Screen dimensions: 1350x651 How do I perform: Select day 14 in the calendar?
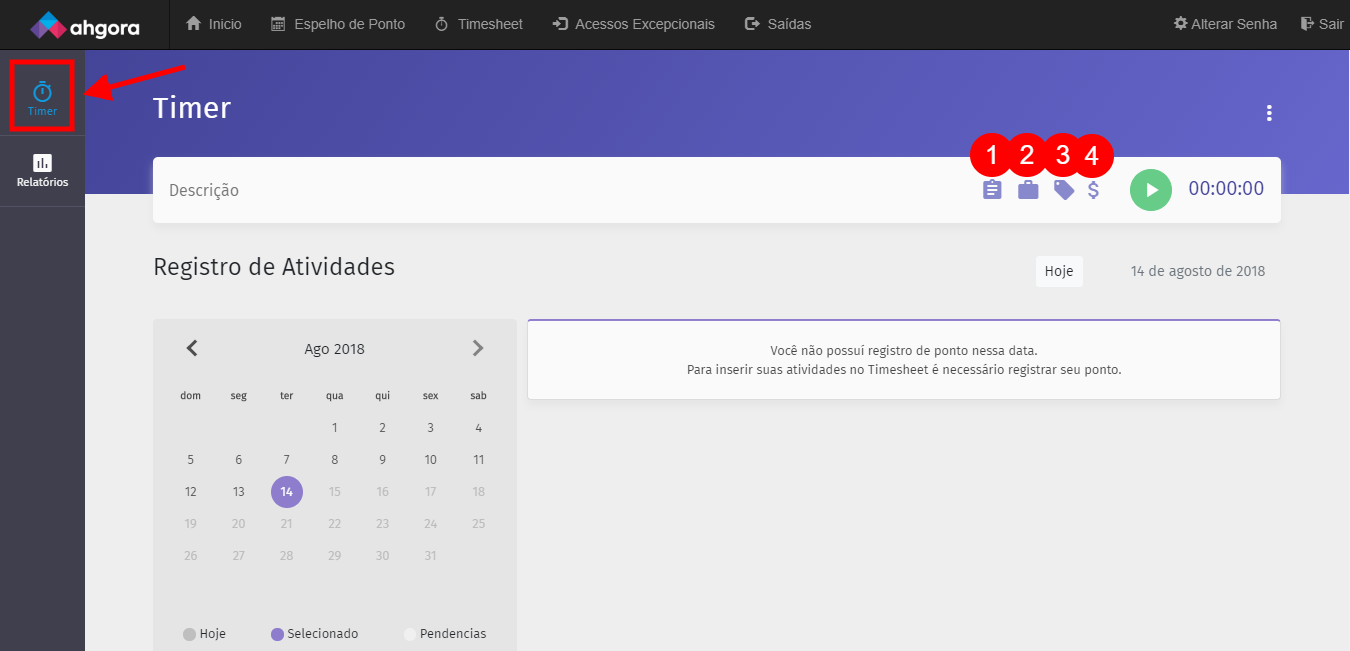pyautogui.click(x=287, y=491)
